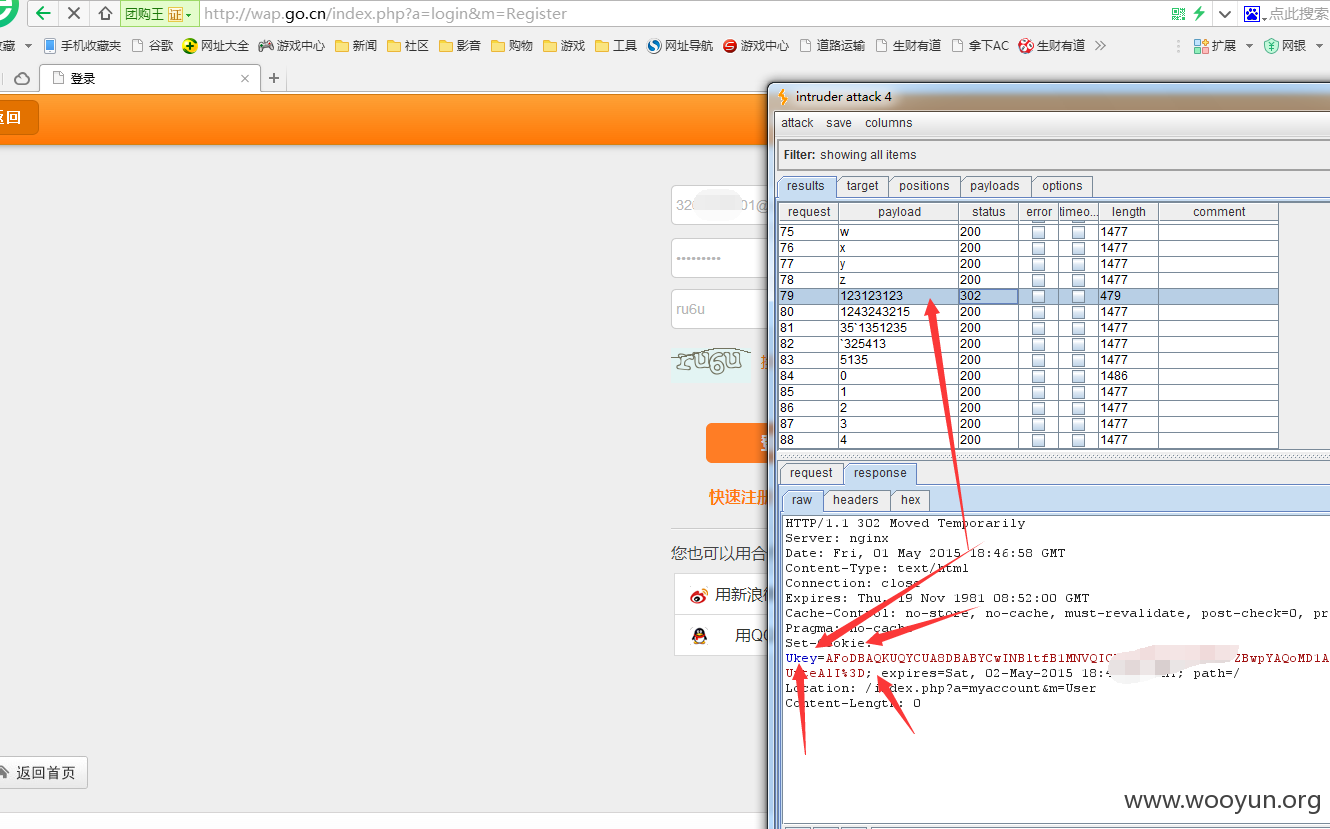Open the 网址大全 bookmark
1330x829 pixels.
click(216, 46)
